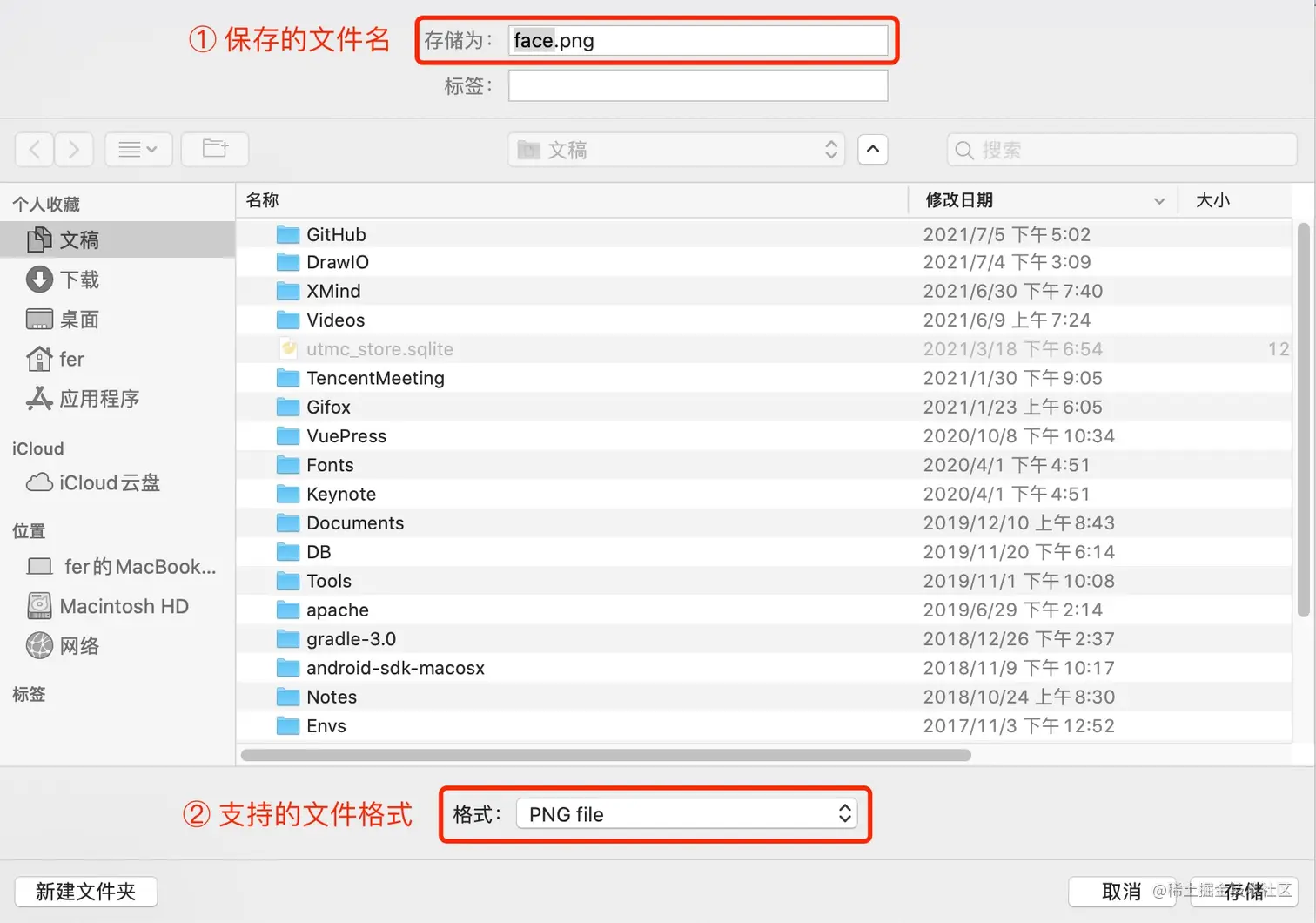Click the DrawIO folder icon
1316x923 pixels.
(288, 262)
